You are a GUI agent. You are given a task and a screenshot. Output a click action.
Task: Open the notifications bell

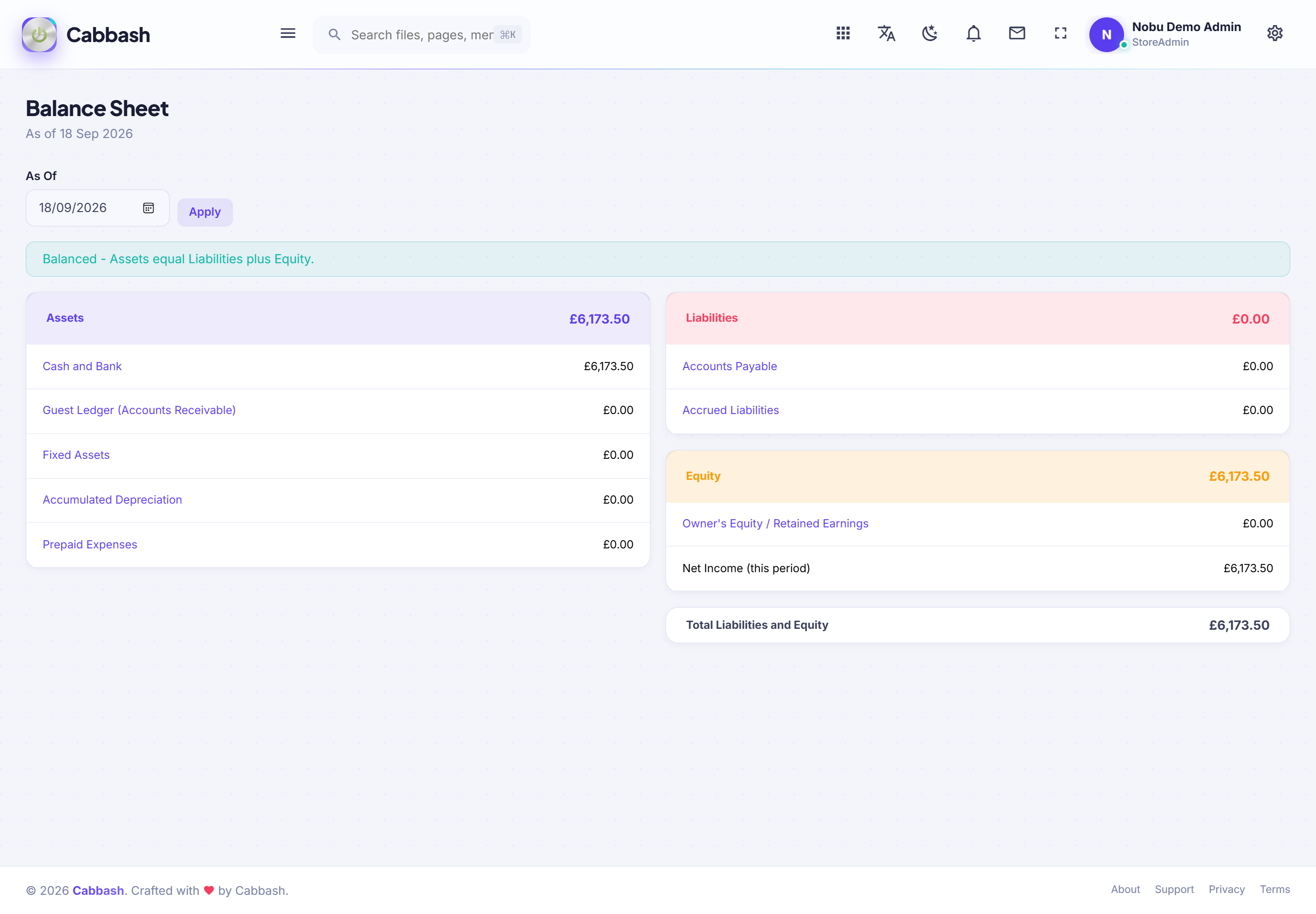(x=974, y=33)
